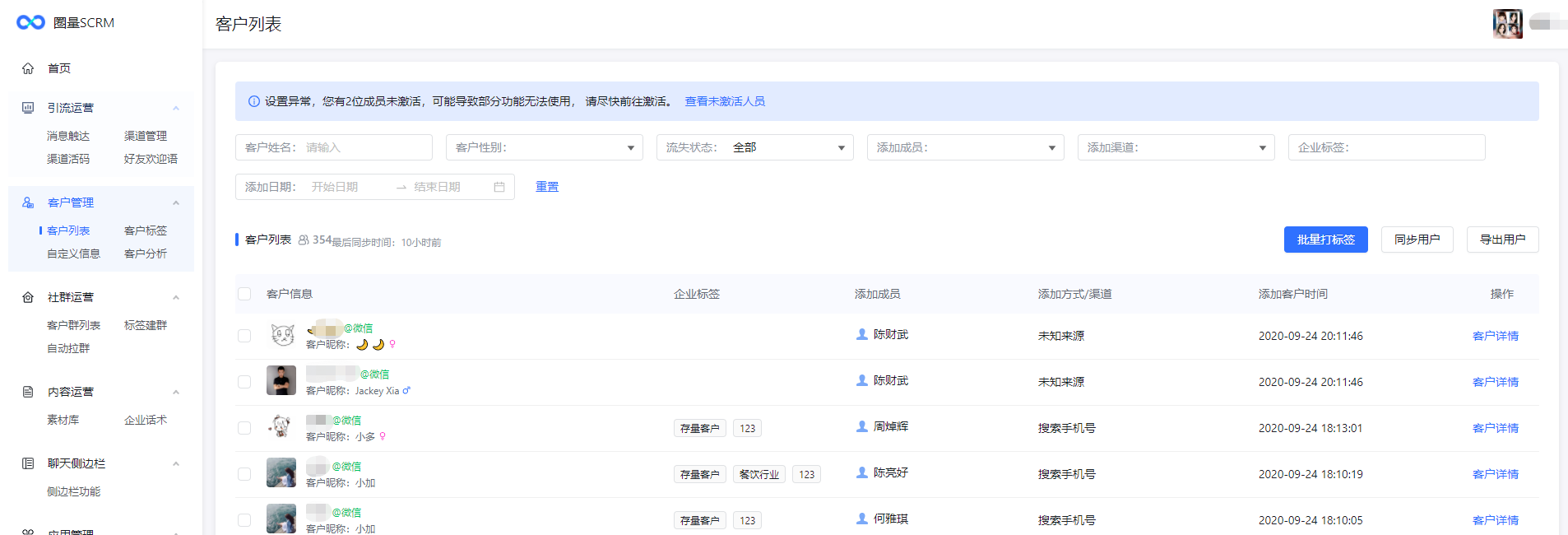Check the box for customer Jackey Xia
Screen dimensions: 1568x535
tap(244, 382)
